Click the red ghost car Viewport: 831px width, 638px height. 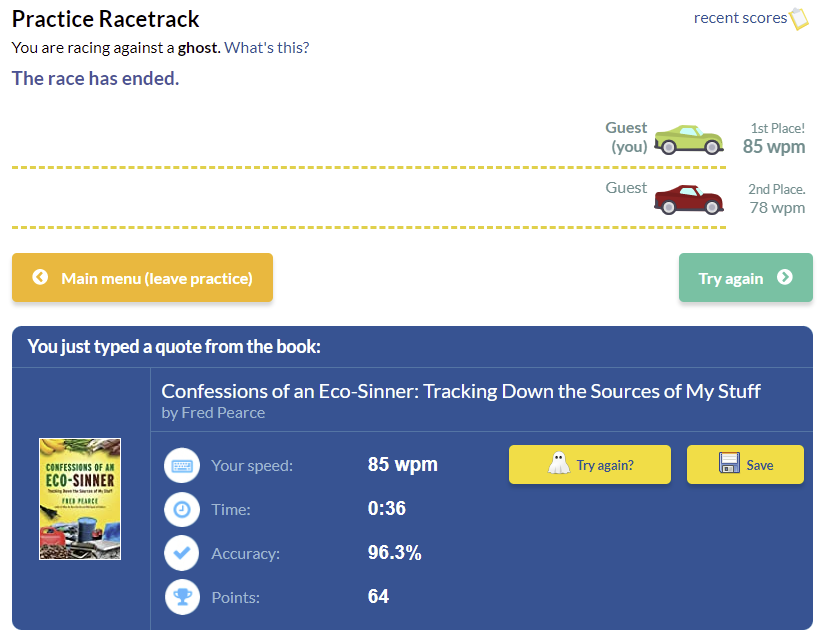coord(688,200)
